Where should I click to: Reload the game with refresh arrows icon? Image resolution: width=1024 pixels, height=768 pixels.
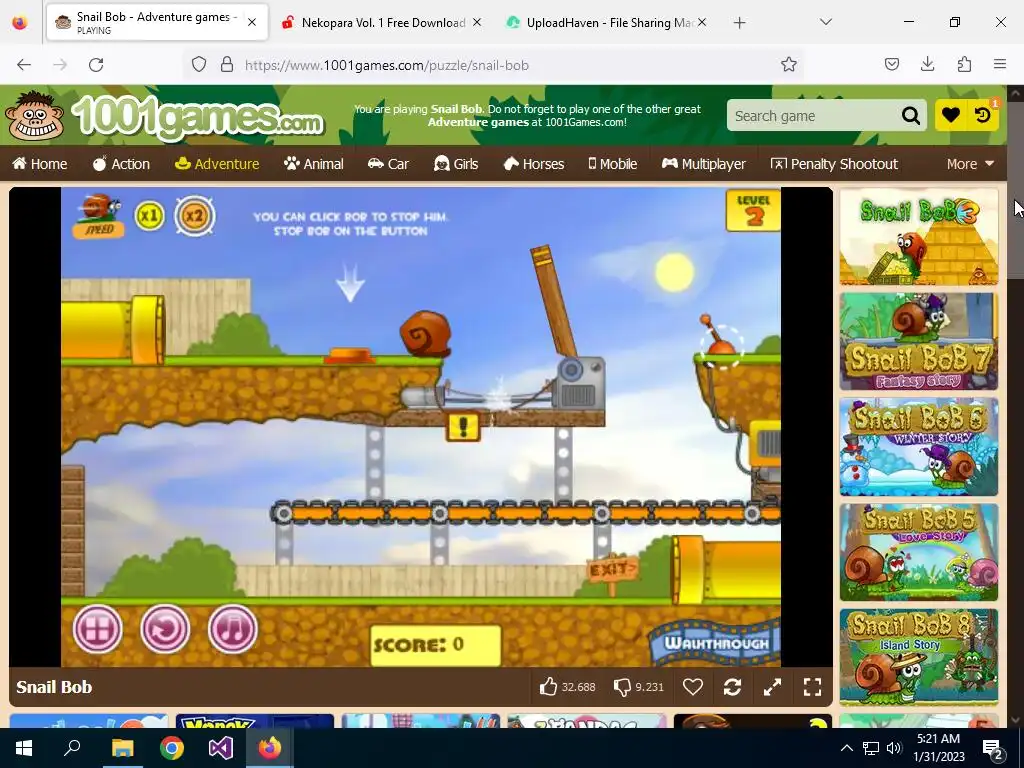pyautogui.click(x=732, y=686)
